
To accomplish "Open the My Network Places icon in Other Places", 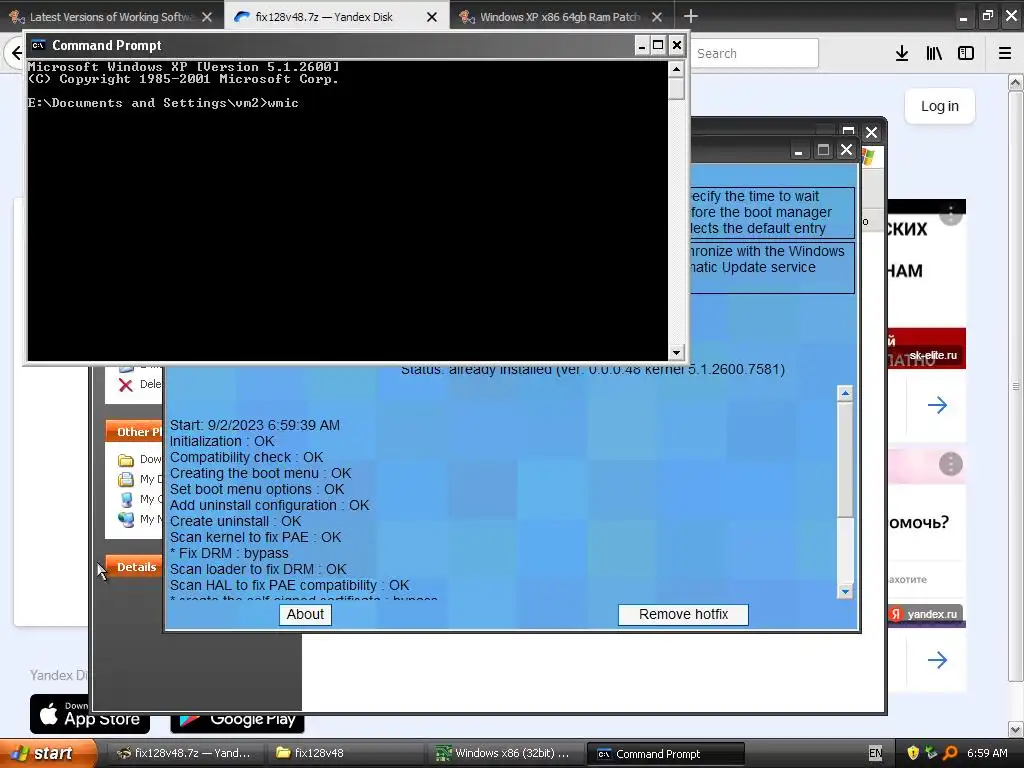I will [126, 519].
